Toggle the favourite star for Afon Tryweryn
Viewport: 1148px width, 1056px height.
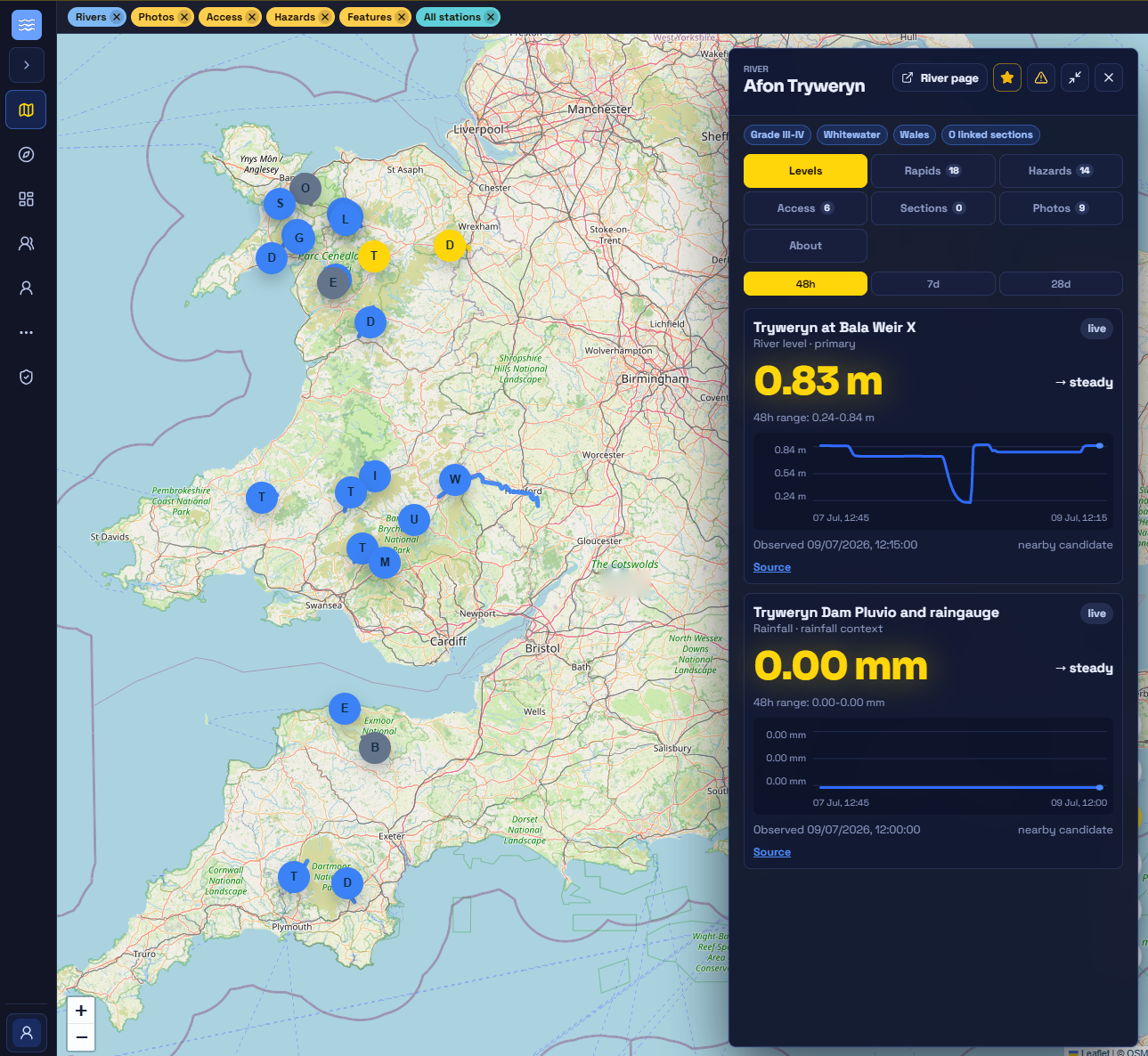(x=1007, y=78)
